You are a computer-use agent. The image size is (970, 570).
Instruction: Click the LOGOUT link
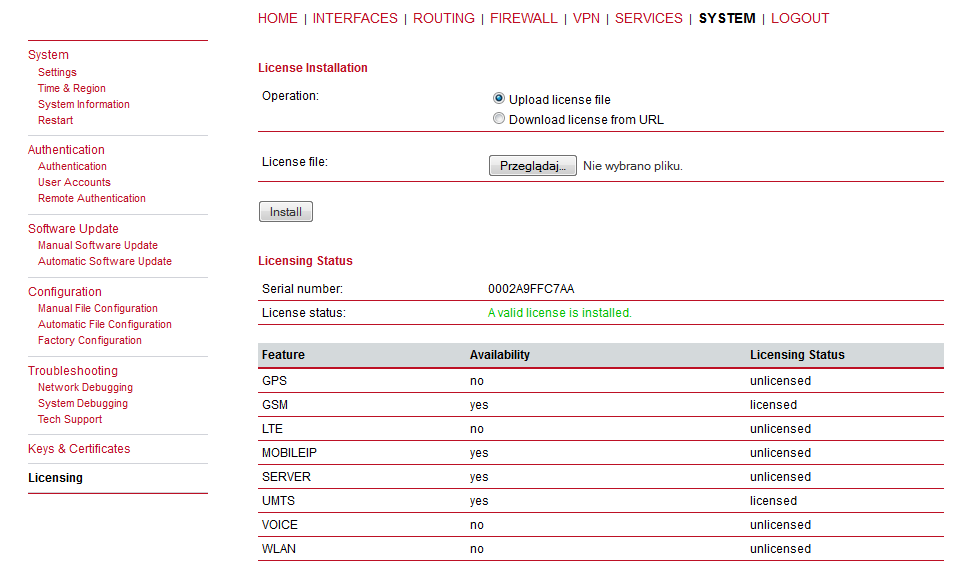tap(800, 19)
